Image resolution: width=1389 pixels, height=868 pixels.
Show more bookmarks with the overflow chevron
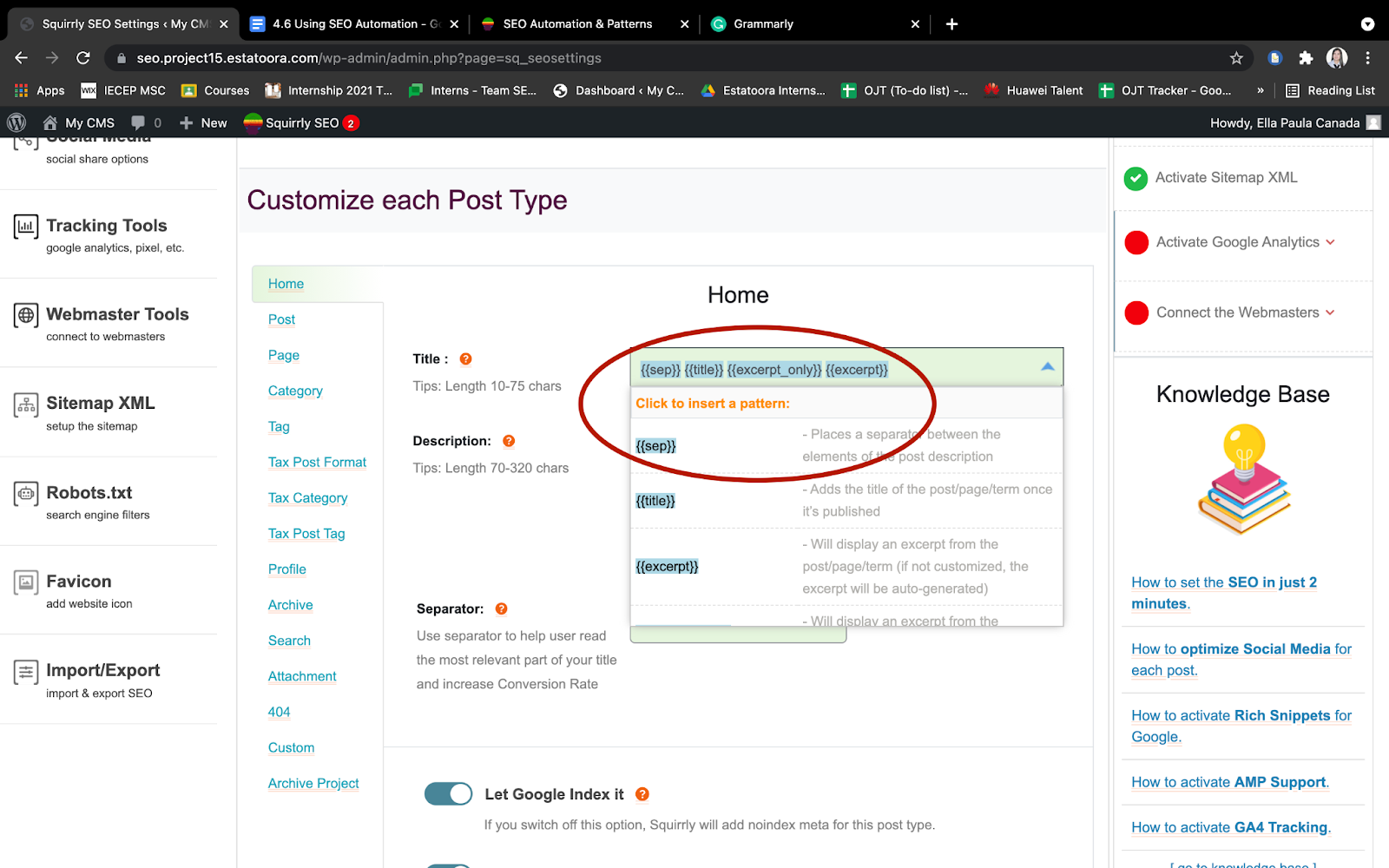1261,90
